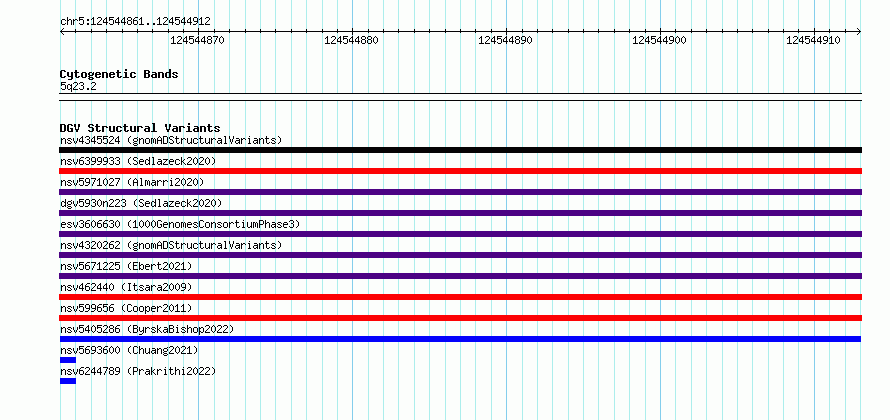
Task: Open nsv5671225 (Ebert2021) label
Action: (x=126, y=266)
